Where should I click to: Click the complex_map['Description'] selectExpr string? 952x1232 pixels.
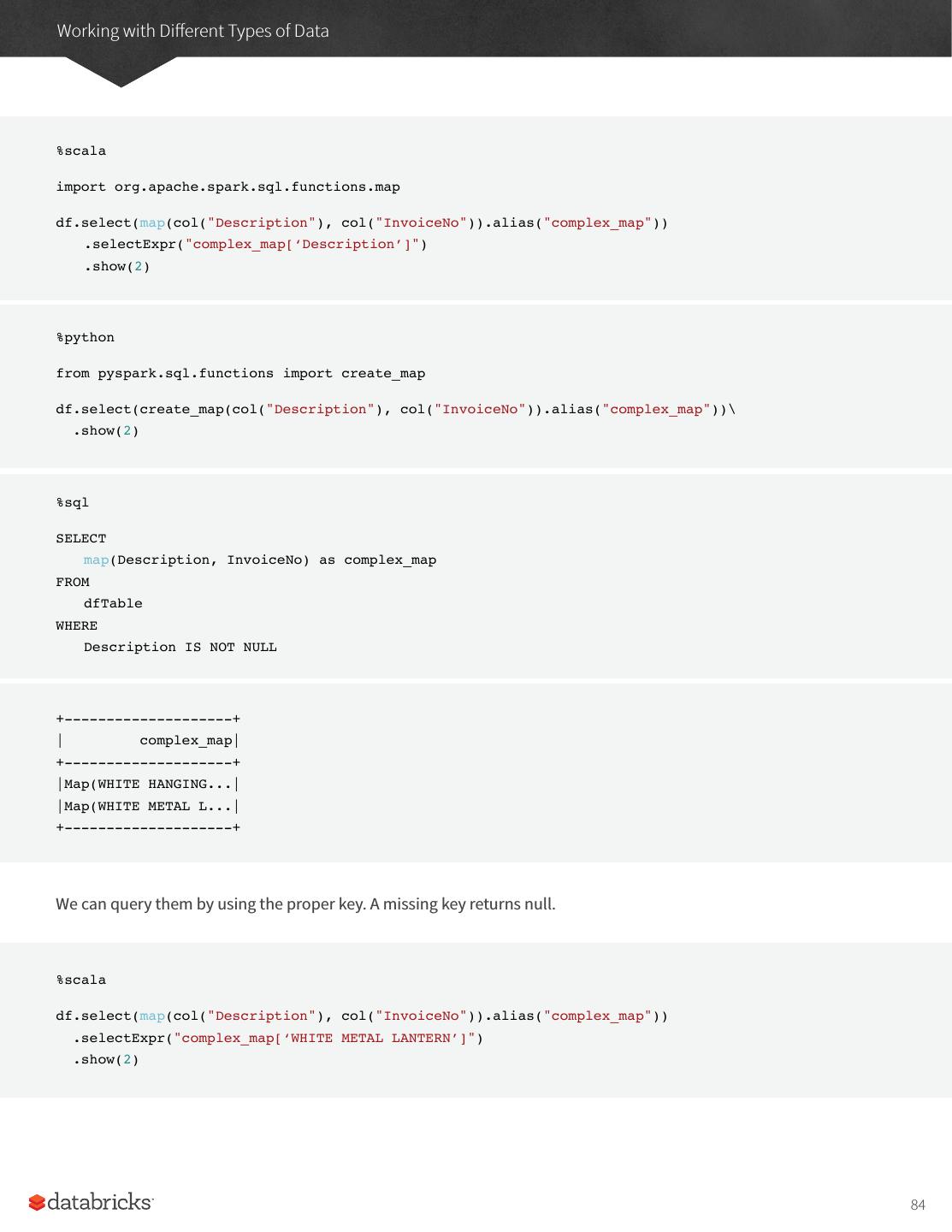point(302,245)
